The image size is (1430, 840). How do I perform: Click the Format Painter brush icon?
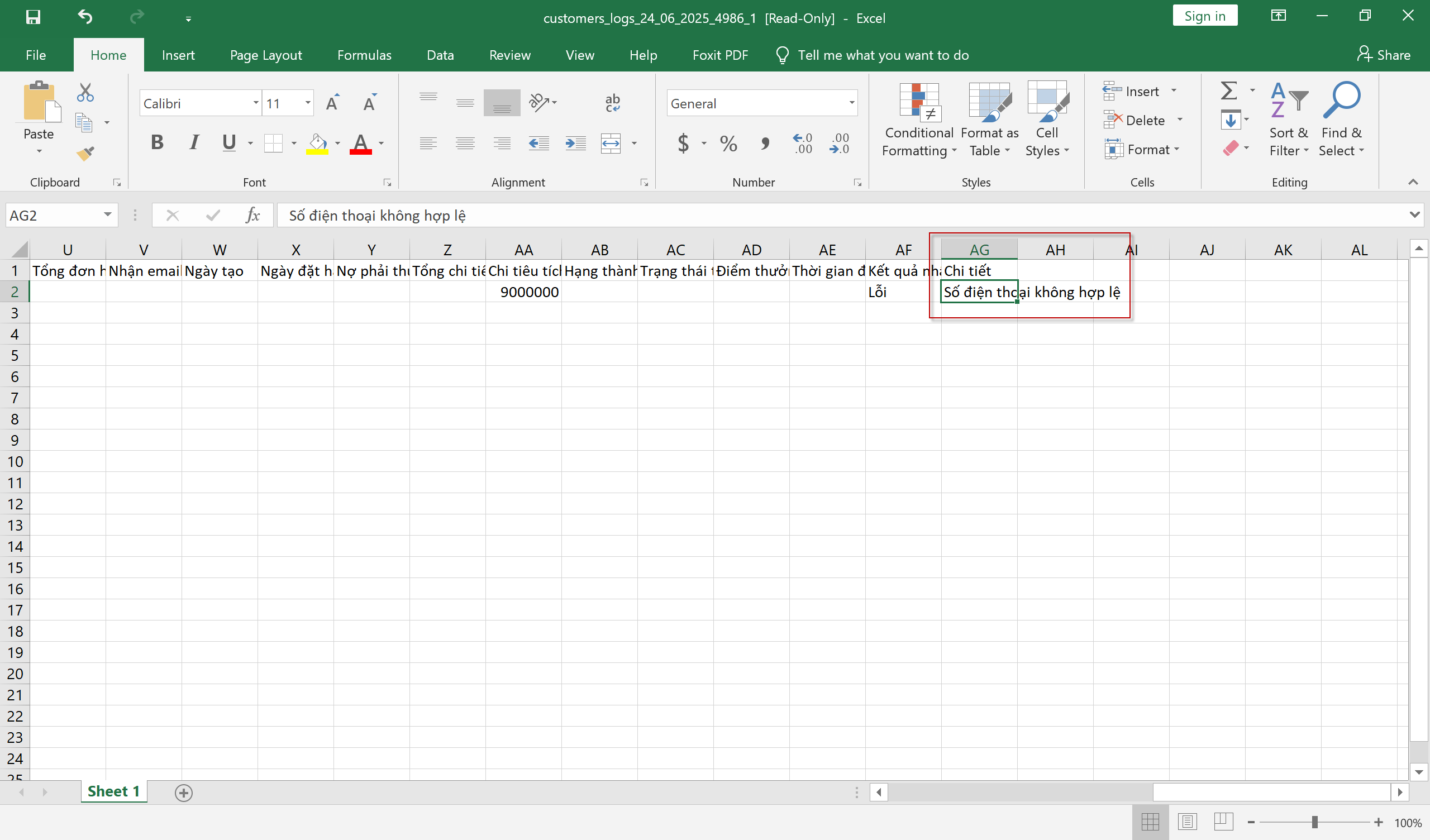coord(85,153)
